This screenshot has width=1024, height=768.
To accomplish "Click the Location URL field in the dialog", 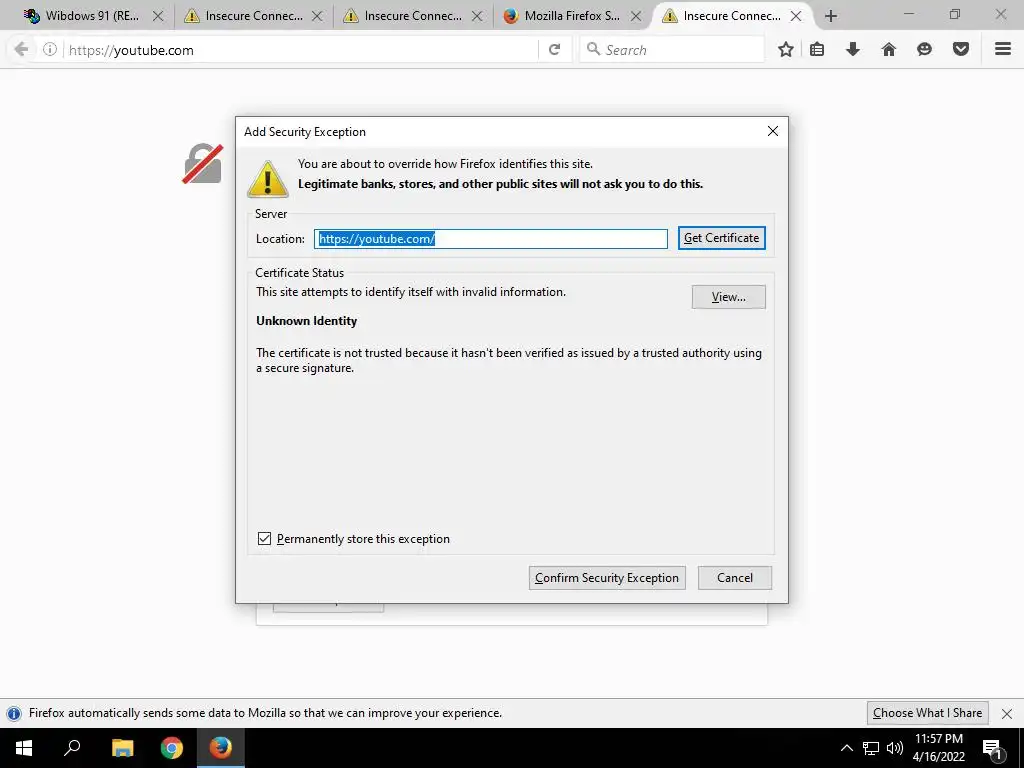I will tap(490, 239).
